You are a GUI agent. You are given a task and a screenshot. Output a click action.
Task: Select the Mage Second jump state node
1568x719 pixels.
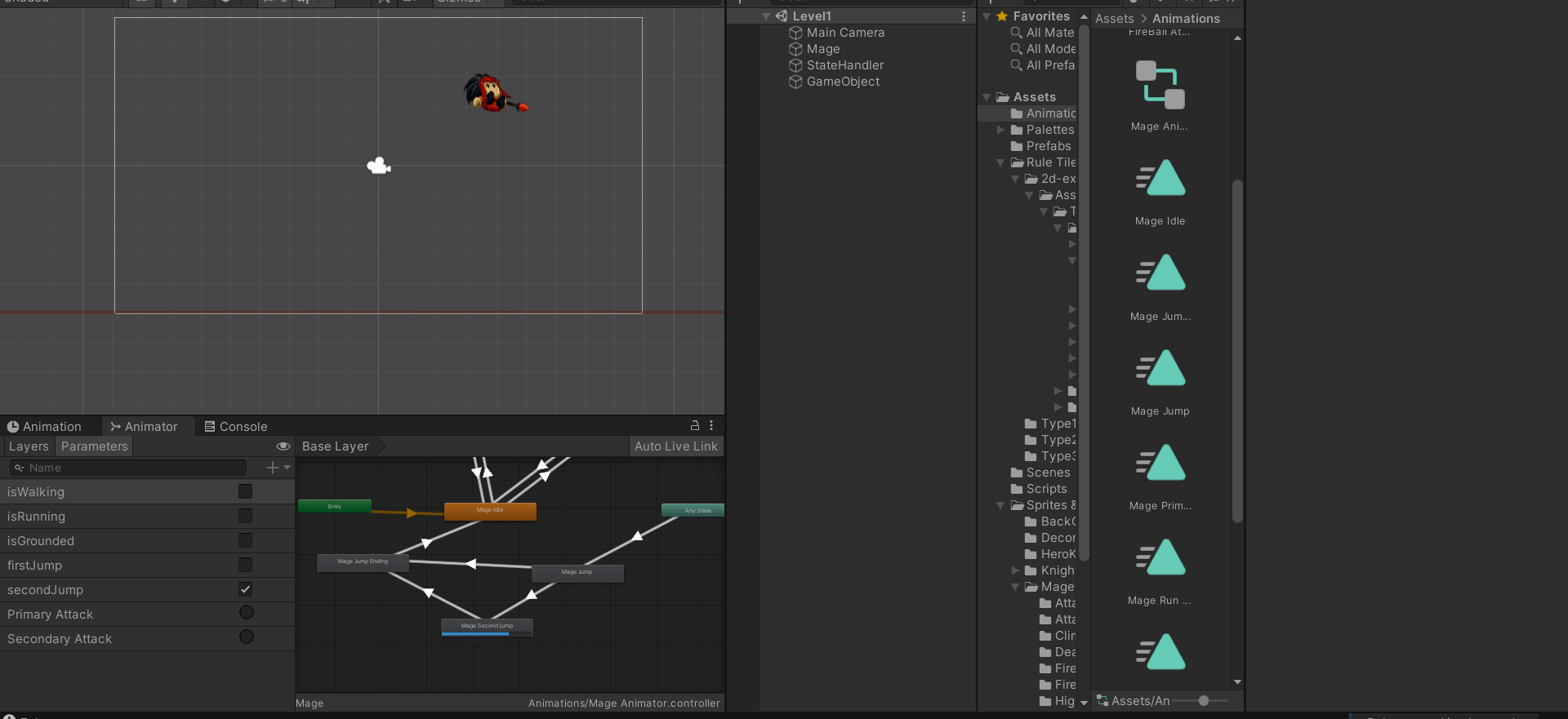click(487, 627)
